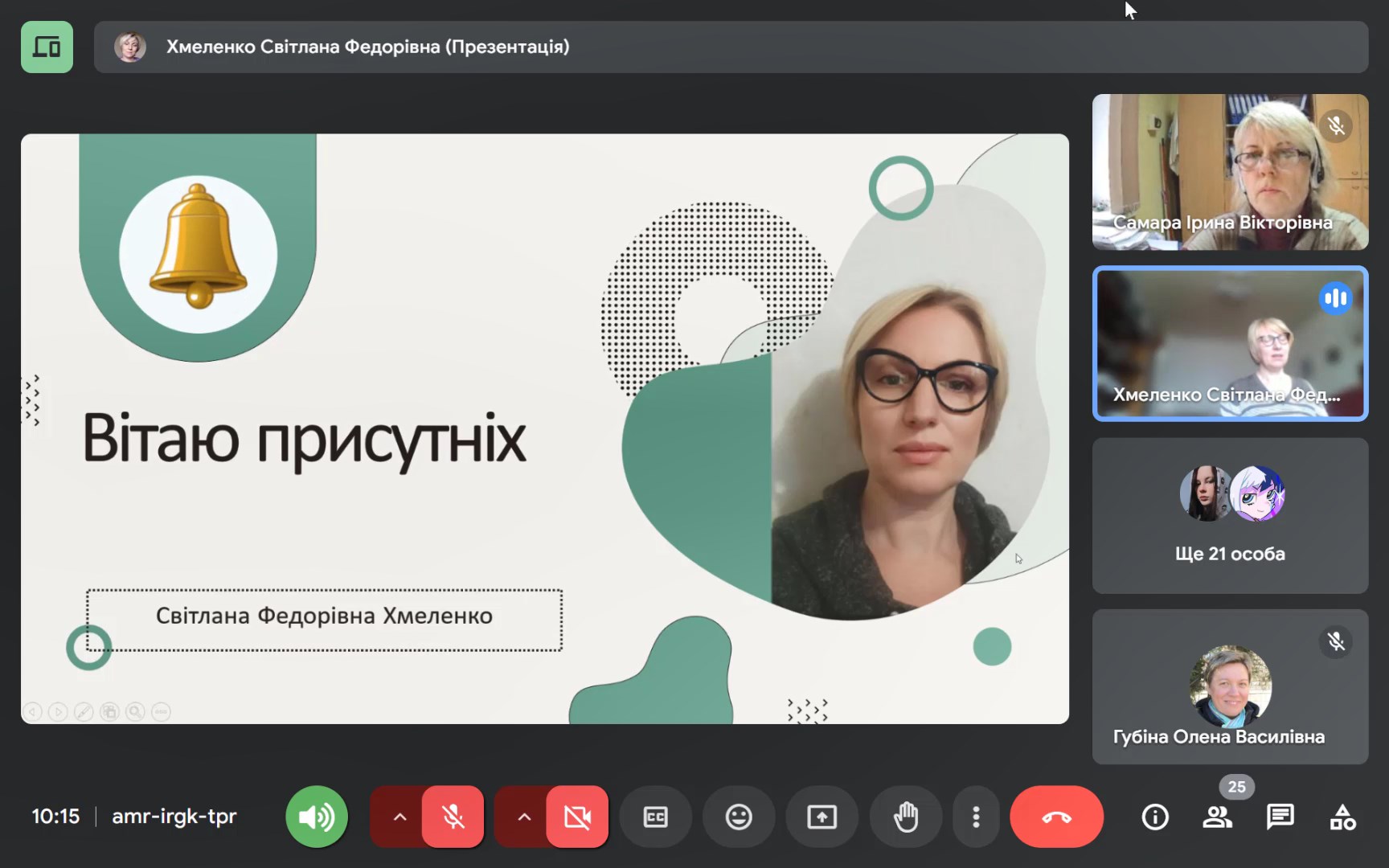The height and width of the screenshot is (868, 1389).
Task: Select Самара Ірина Вікторівна video tile
Action: click(1230, 172)
